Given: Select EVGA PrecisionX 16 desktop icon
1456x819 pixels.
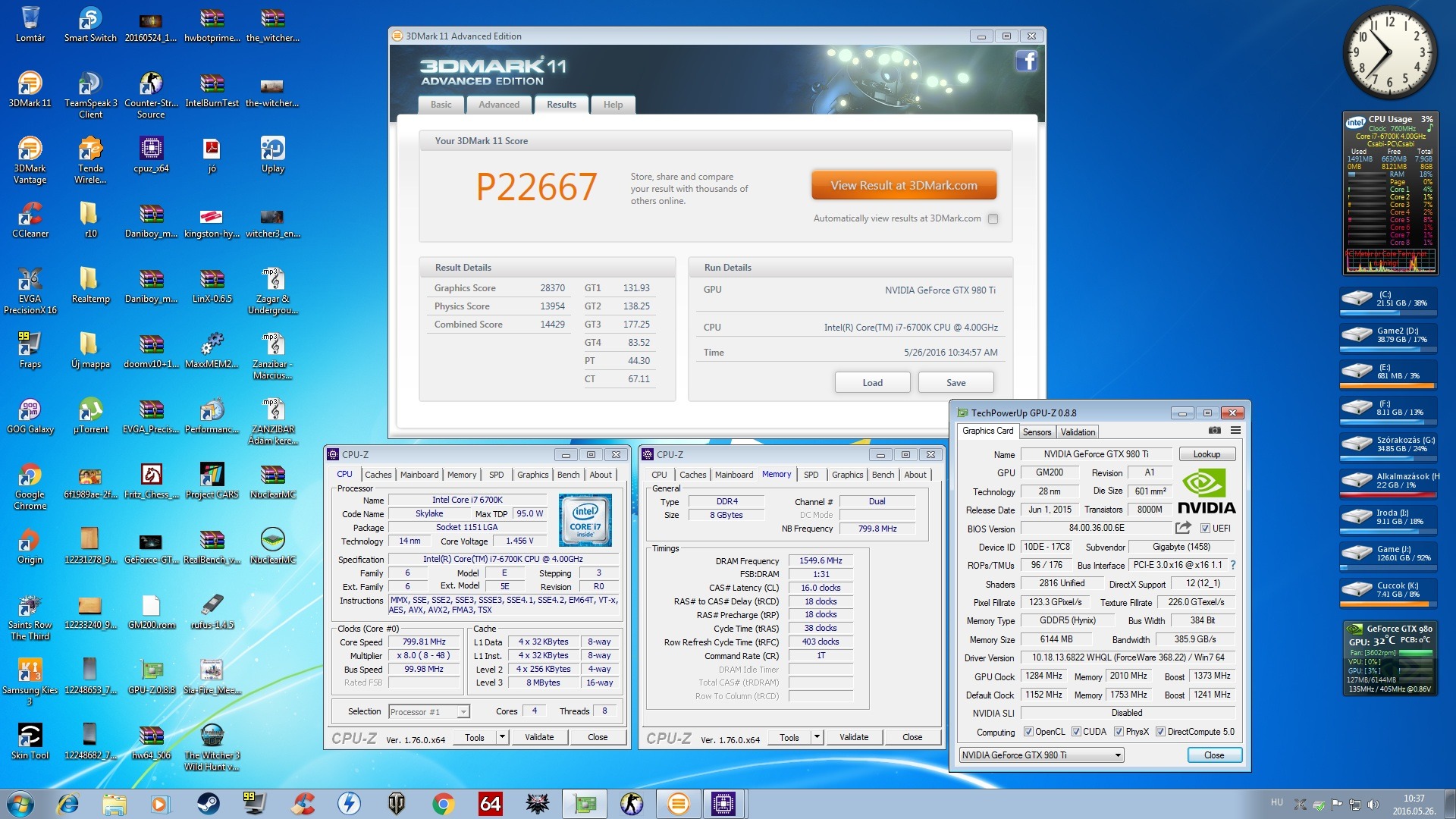Looking at the screenshot, I should [30, 290].
